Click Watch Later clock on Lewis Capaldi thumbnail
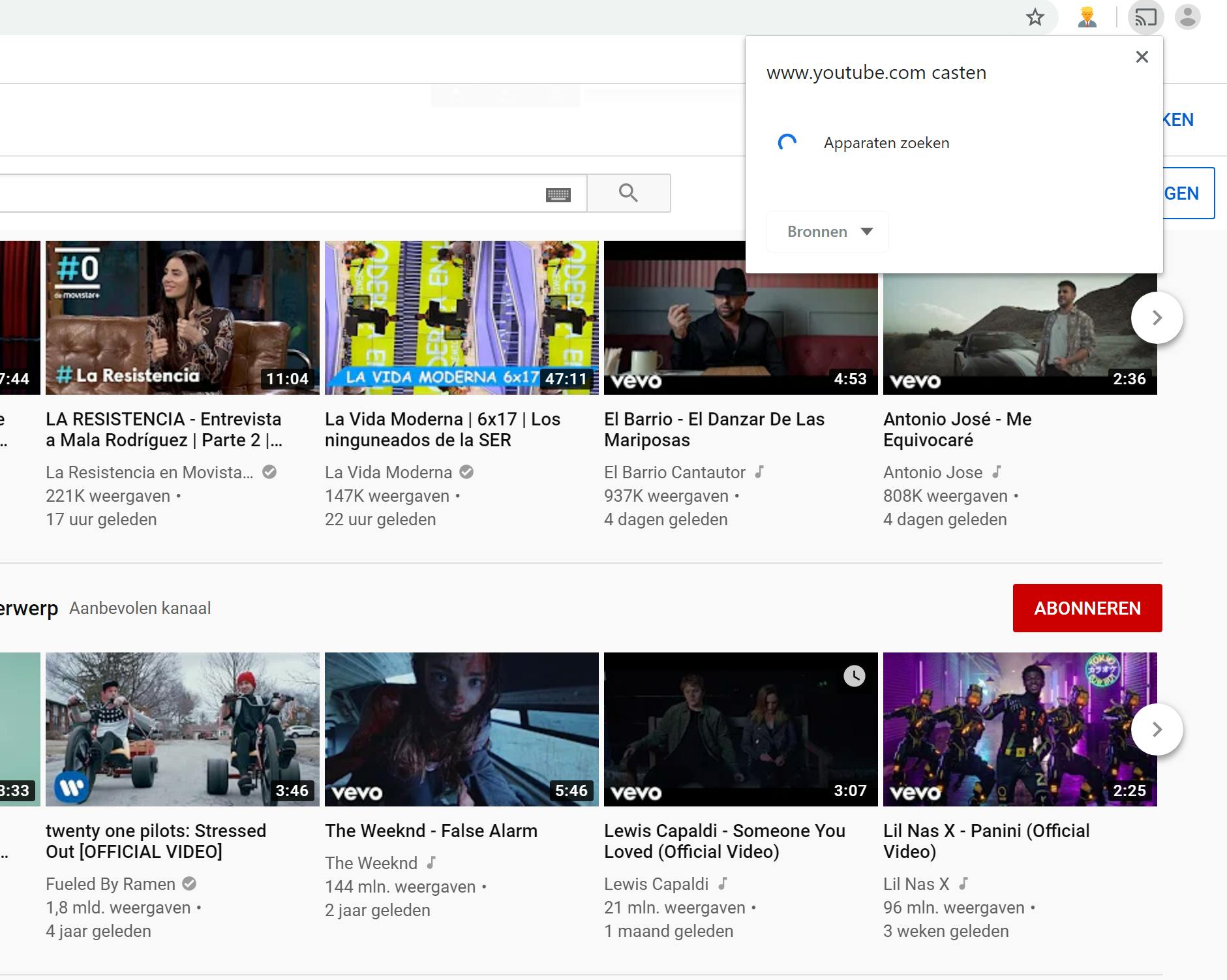Viewport: 1227px width, 980px height. pyautogui.click(x=855, y=676)
